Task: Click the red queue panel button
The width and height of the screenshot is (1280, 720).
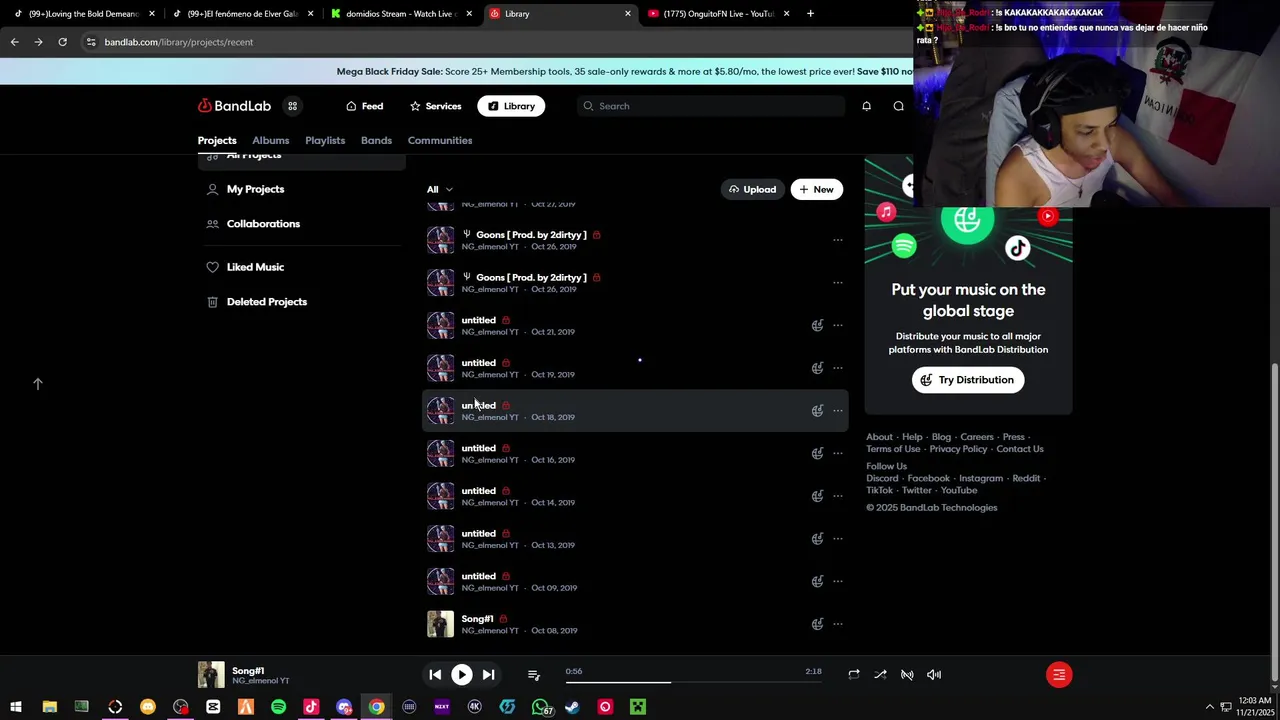Action: [1058, 675]
